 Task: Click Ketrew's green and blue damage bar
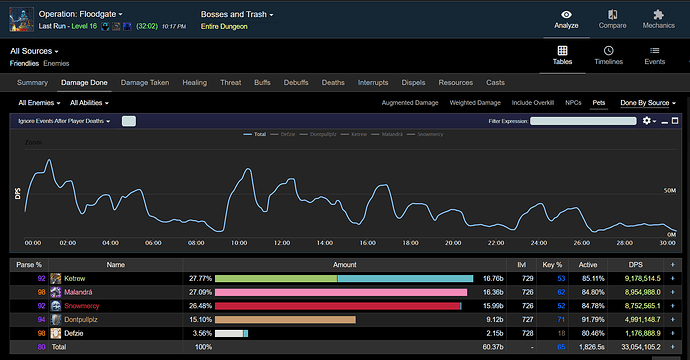344,279
